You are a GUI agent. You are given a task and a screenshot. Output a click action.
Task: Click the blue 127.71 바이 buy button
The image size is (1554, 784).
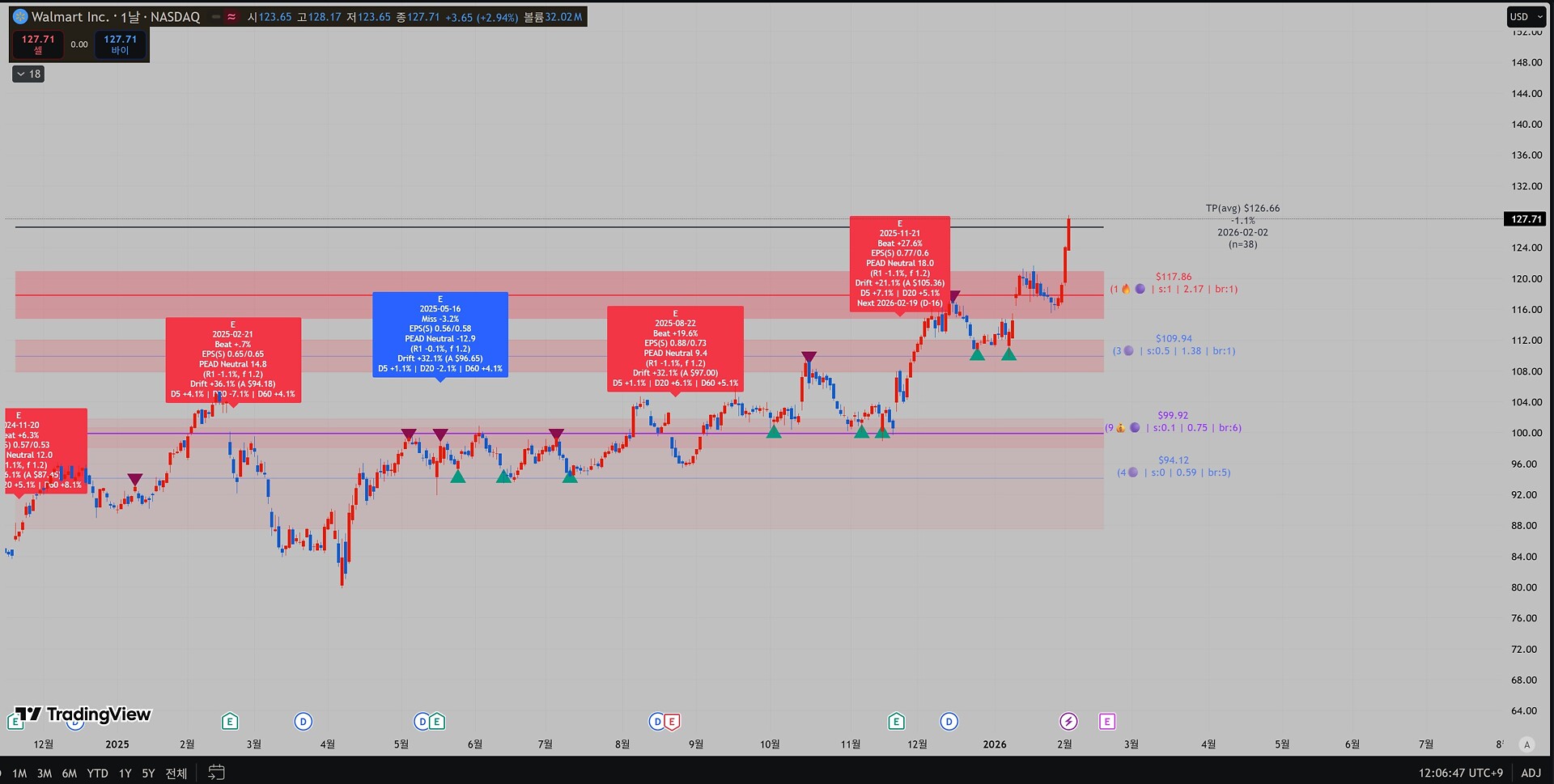point(120,44)
